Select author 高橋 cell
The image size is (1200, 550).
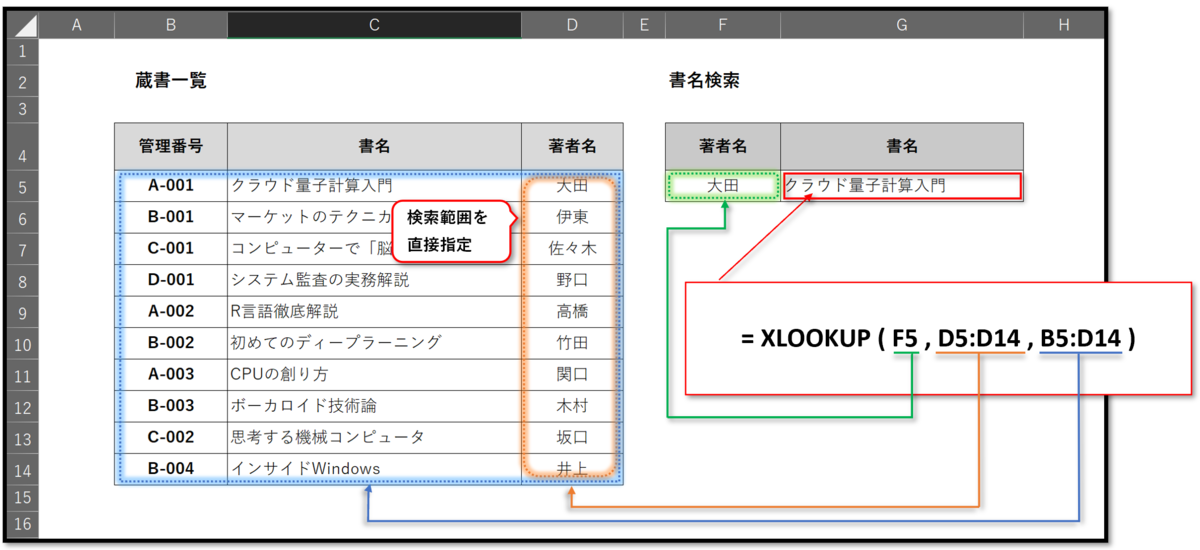(x=572, y=312)
